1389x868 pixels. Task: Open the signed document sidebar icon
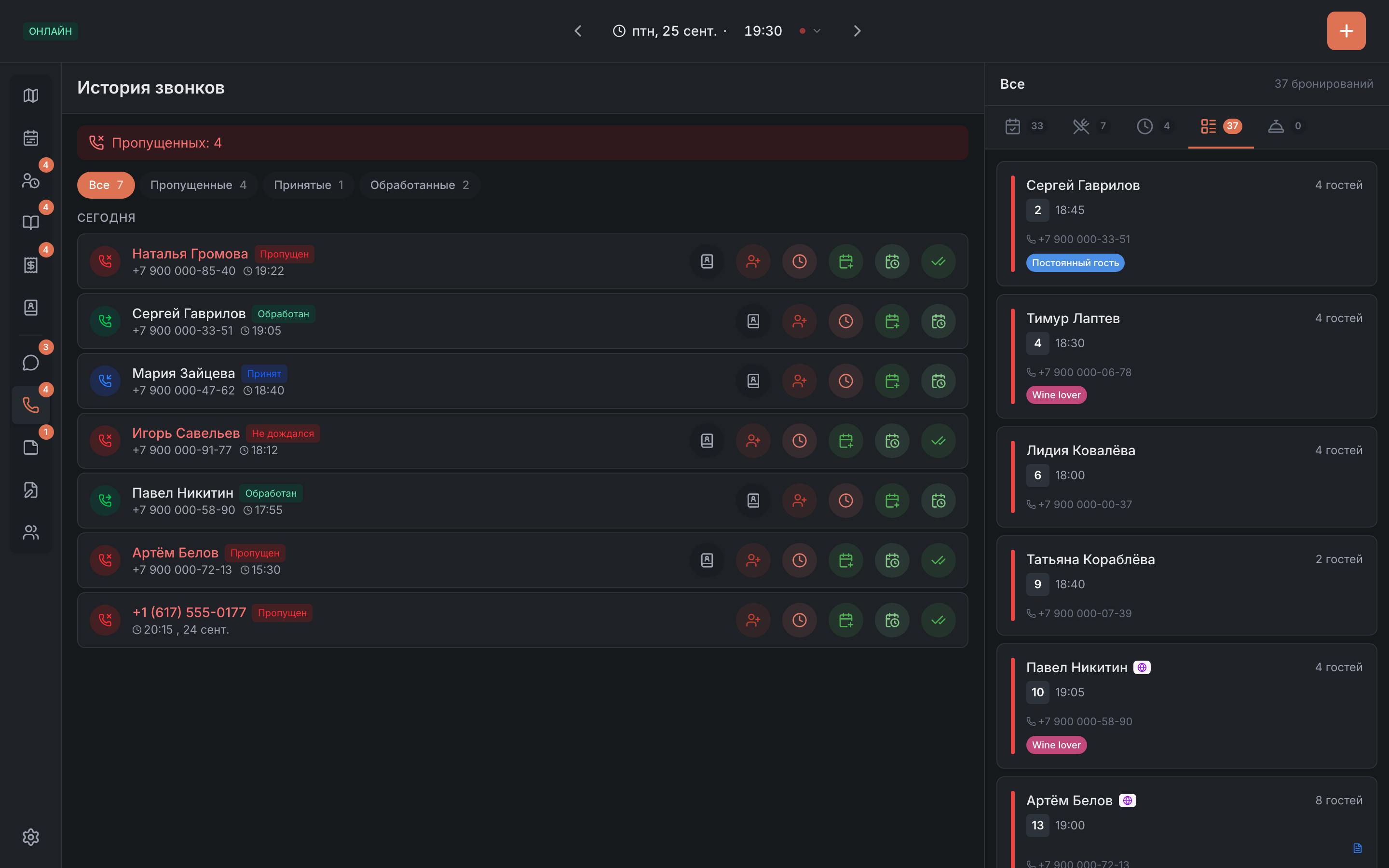[31, 490]
